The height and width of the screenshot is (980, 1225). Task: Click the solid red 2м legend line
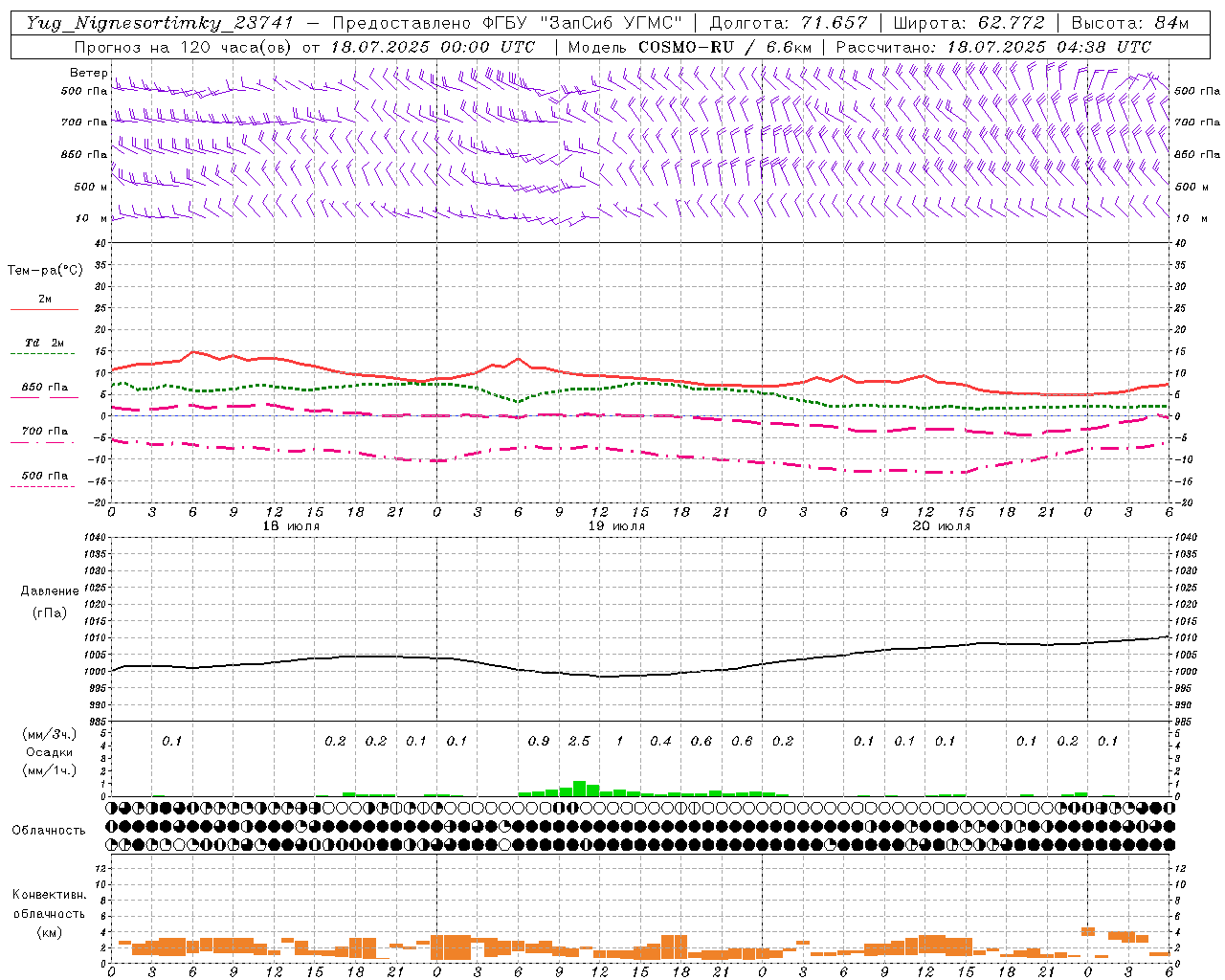pyautogui.click(x=44, y=309)
